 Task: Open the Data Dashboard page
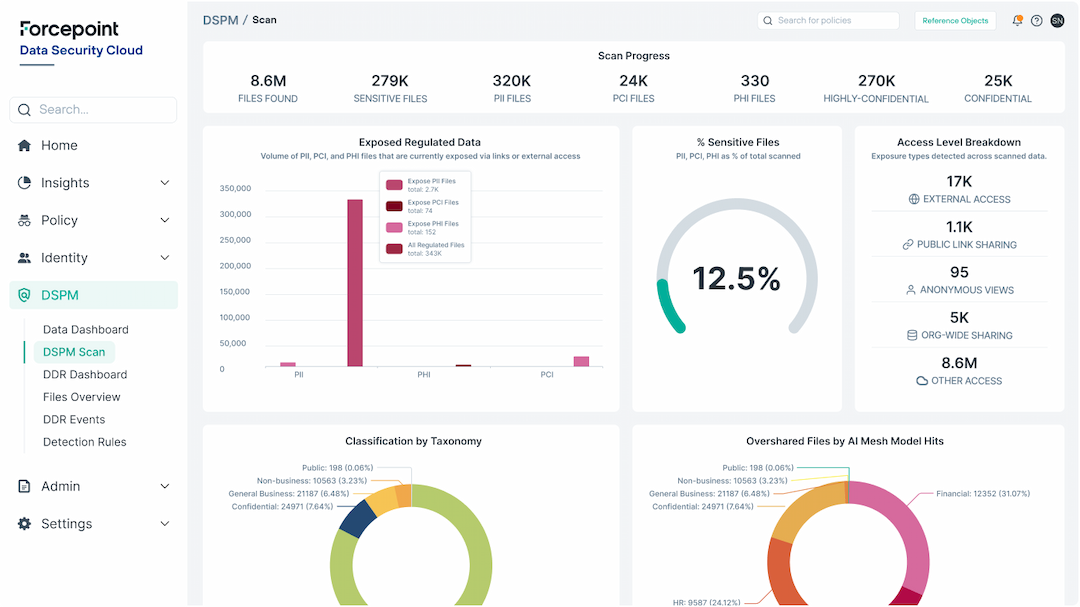85,329
